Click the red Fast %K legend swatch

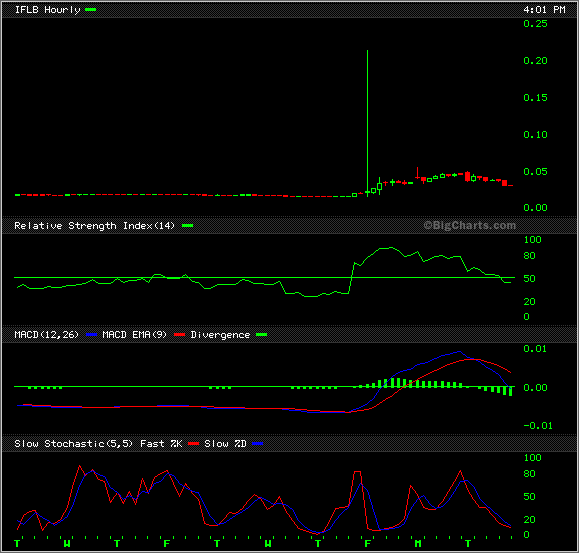coord(193,444)
